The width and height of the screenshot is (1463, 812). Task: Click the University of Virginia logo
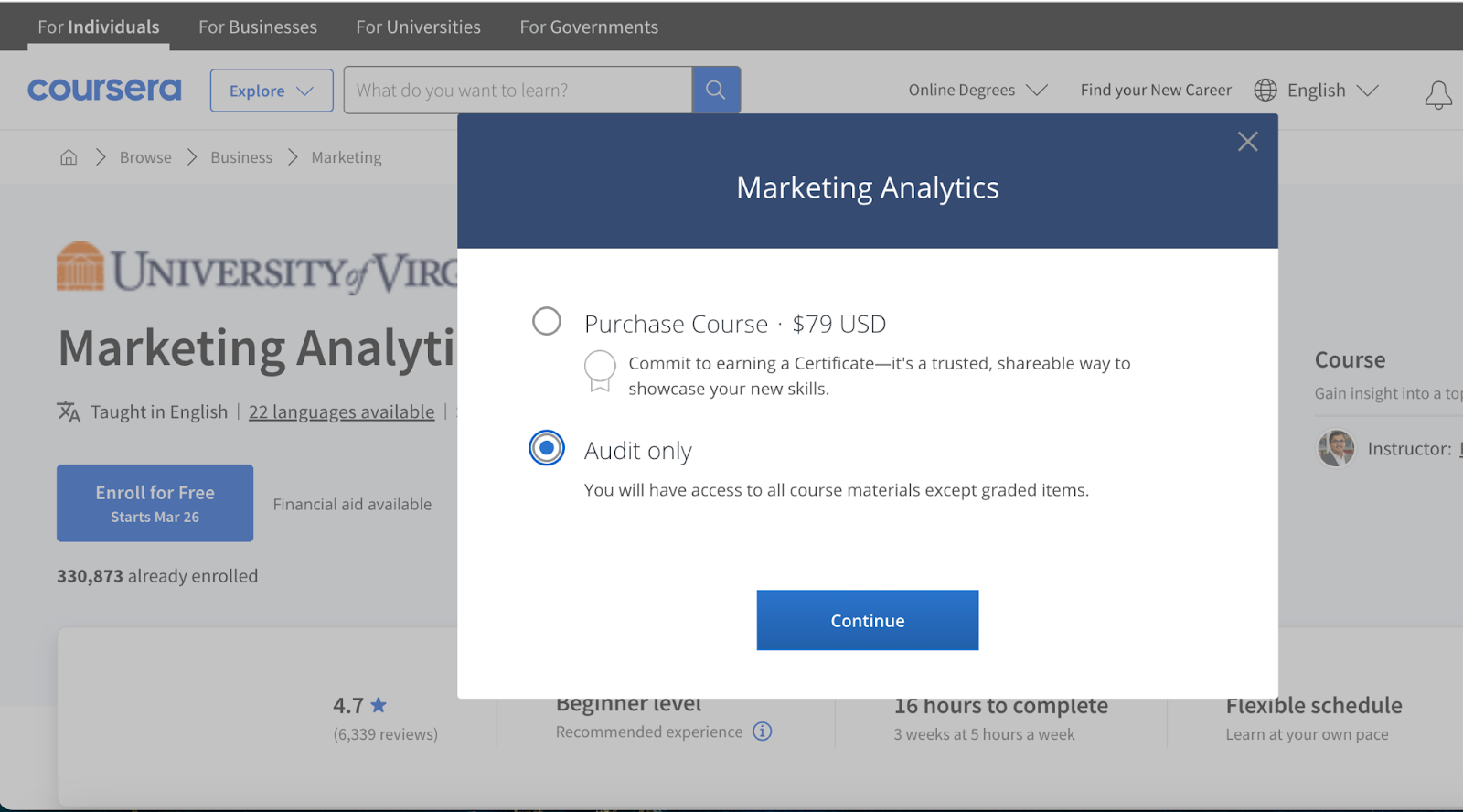(x=256, y=269)
